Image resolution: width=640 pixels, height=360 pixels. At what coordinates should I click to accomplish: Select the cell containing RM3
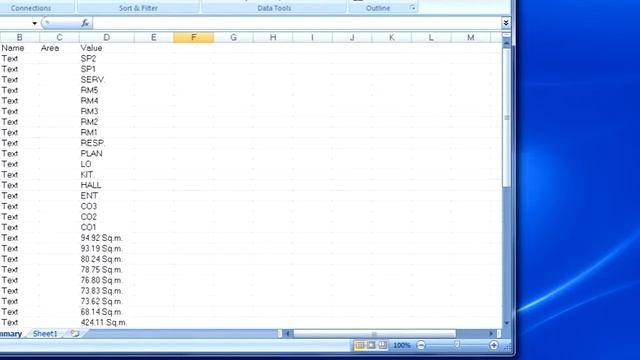click(x=107, y=111)
